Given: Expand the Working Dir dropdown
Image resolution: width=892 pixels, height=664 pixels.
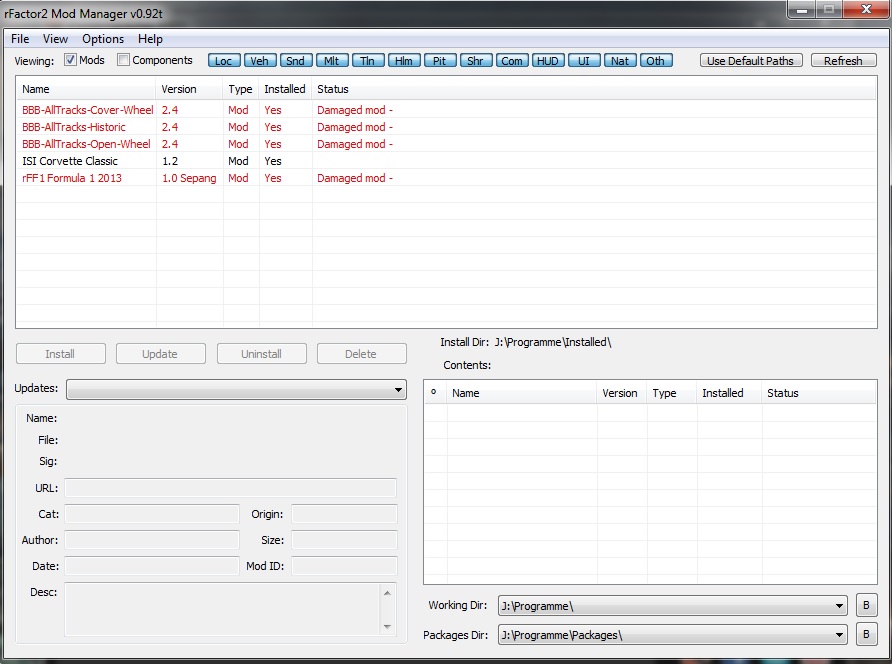Looking at the screenshot, I should pyautogui.click(x=672, y=606).
